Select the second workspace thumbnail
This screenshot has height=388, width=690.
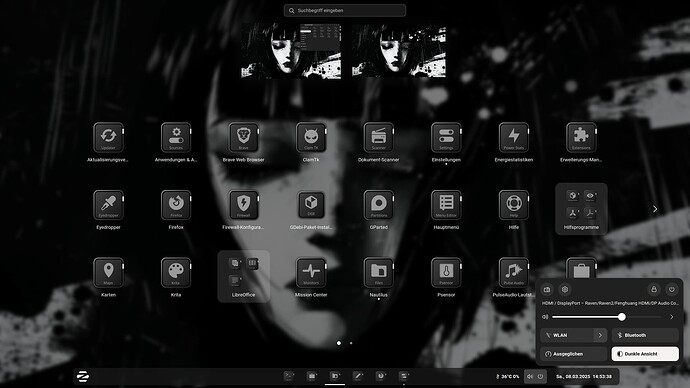[399, 51]
